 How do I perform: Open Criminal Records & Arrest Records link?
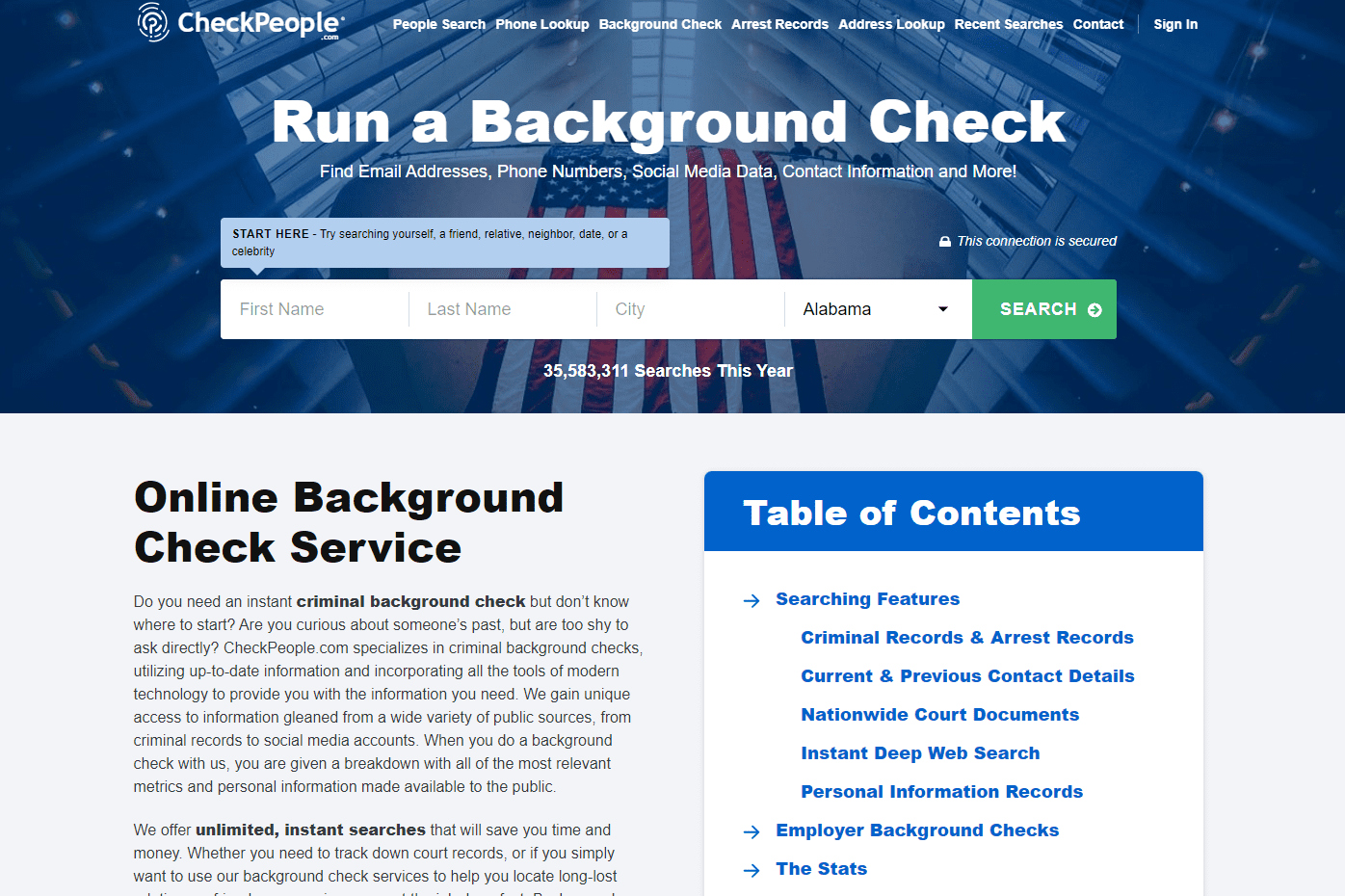(x=967, y=638)
